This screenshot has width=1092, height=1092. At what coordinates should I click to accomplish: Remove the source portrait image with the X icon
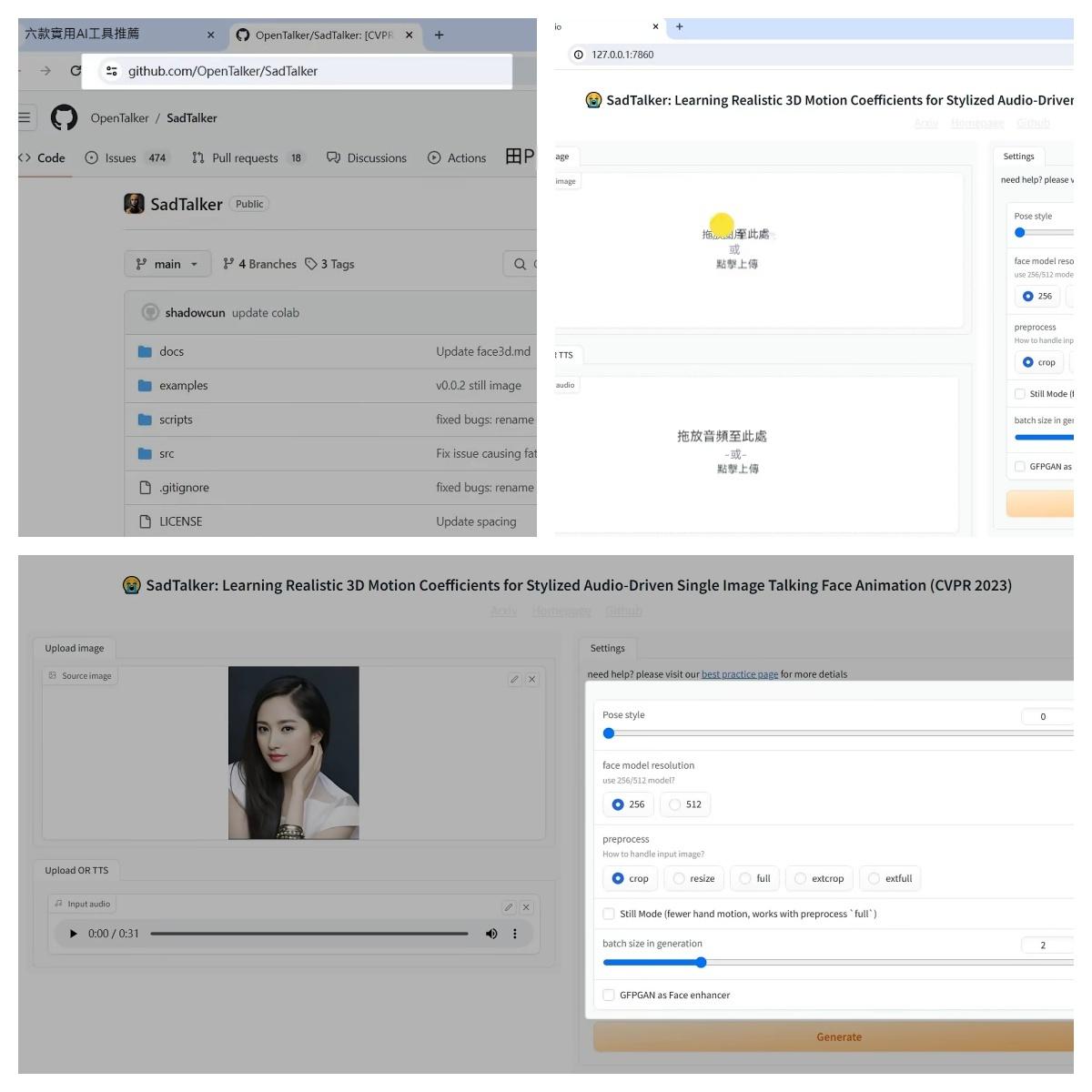pos(532,679)
